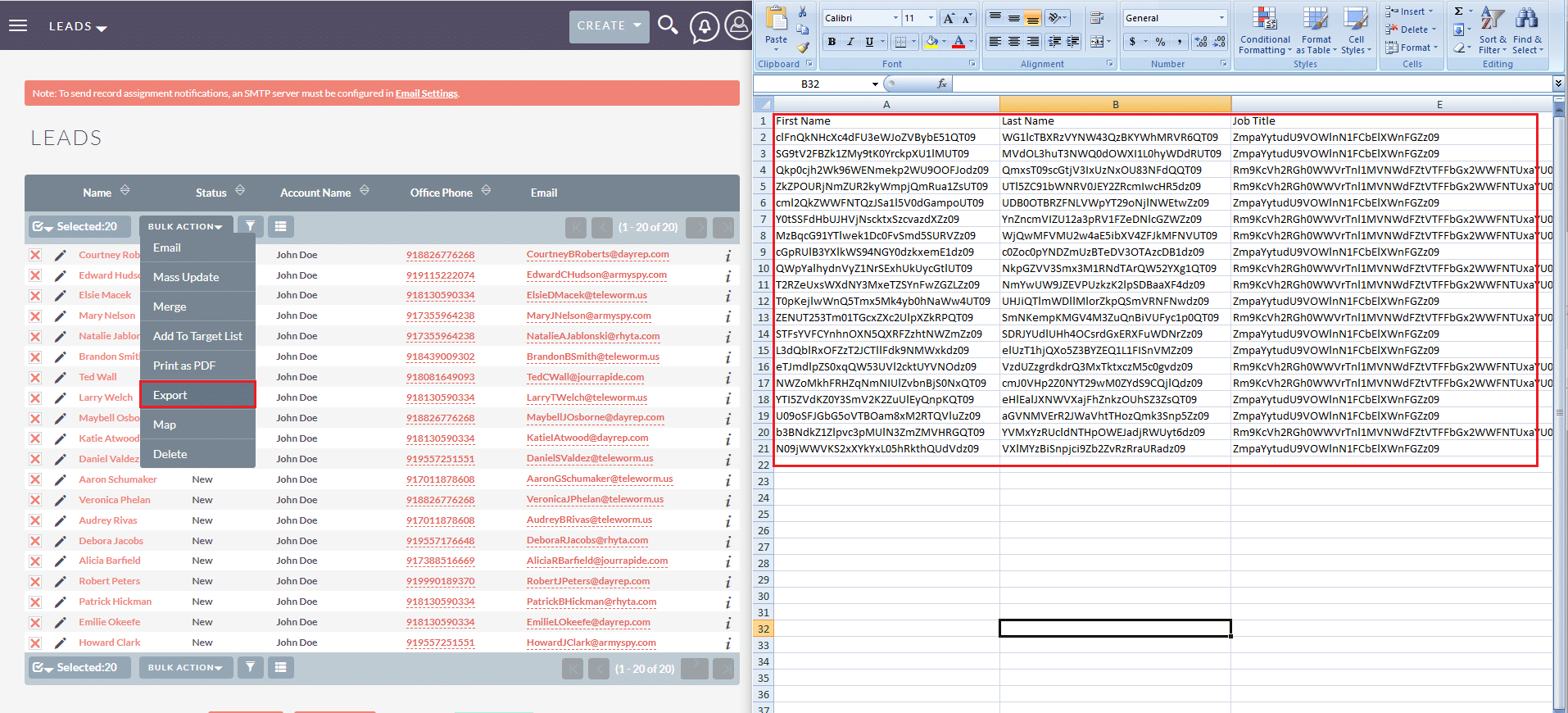This screenshot has width=1568, height=713.
Task: Uncheck the checkbox for Larry Welch
Action: tap(35, 397)
